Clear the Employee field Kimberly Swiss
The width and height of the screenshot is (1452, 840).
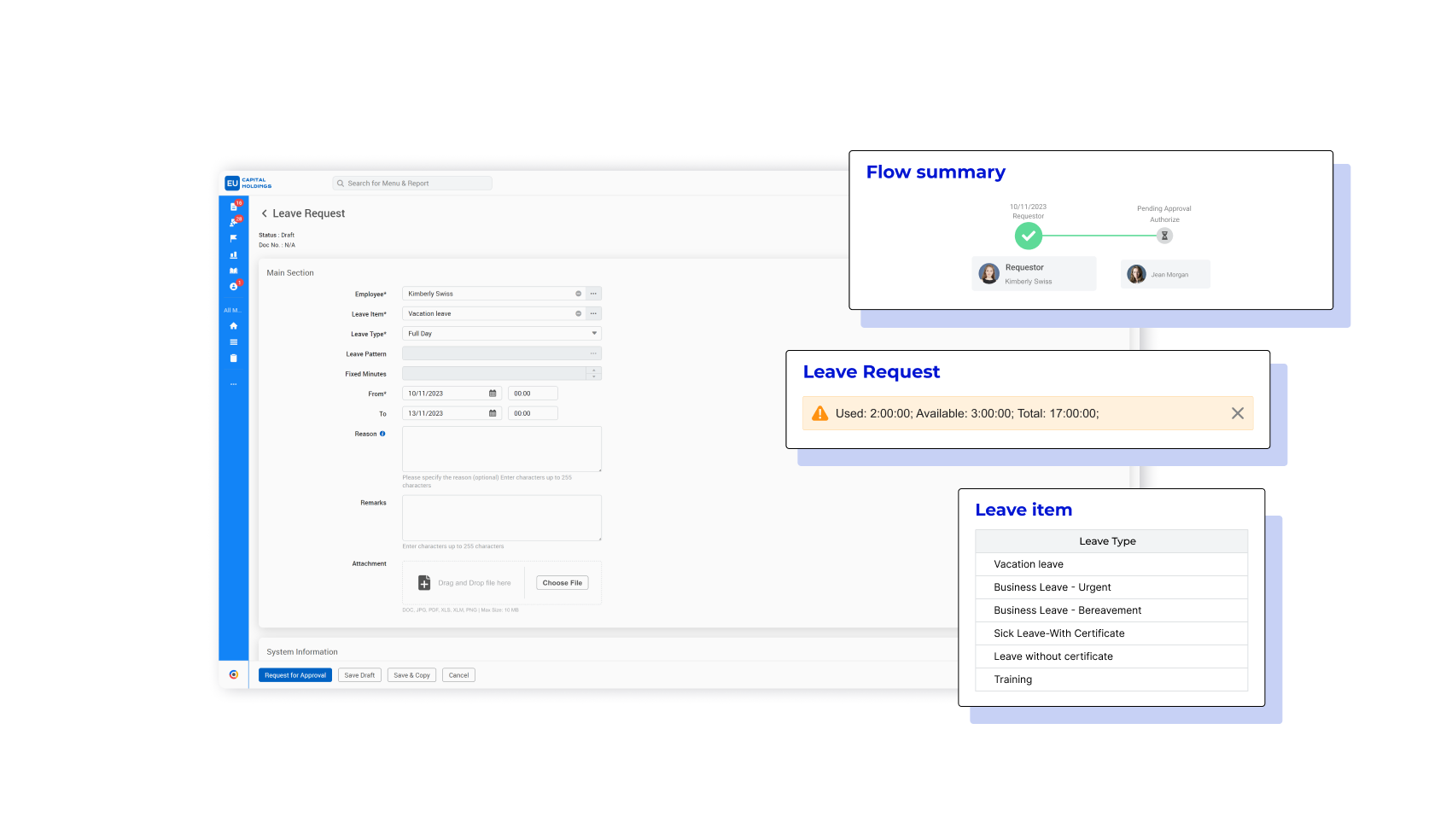578,294
